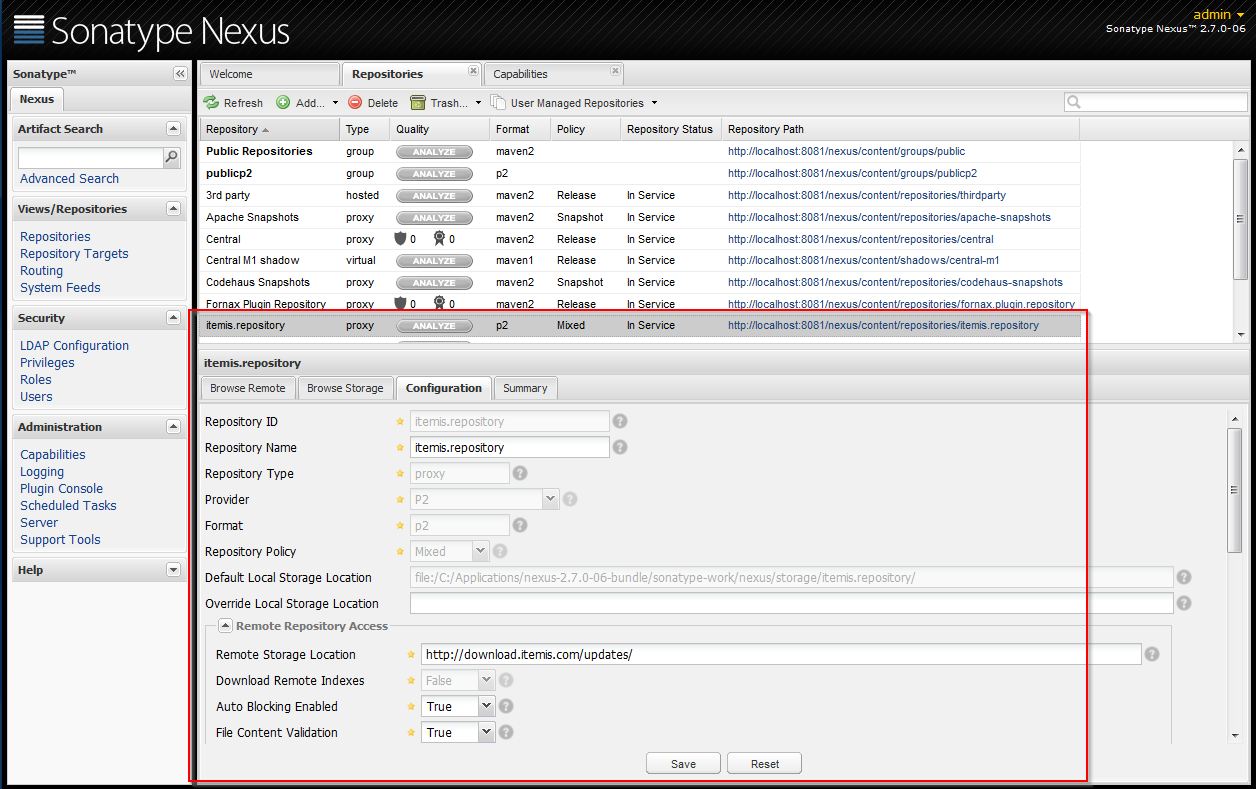Open the Summary tab
This screenshot has height=789, width=1256.
pos(525,388)
